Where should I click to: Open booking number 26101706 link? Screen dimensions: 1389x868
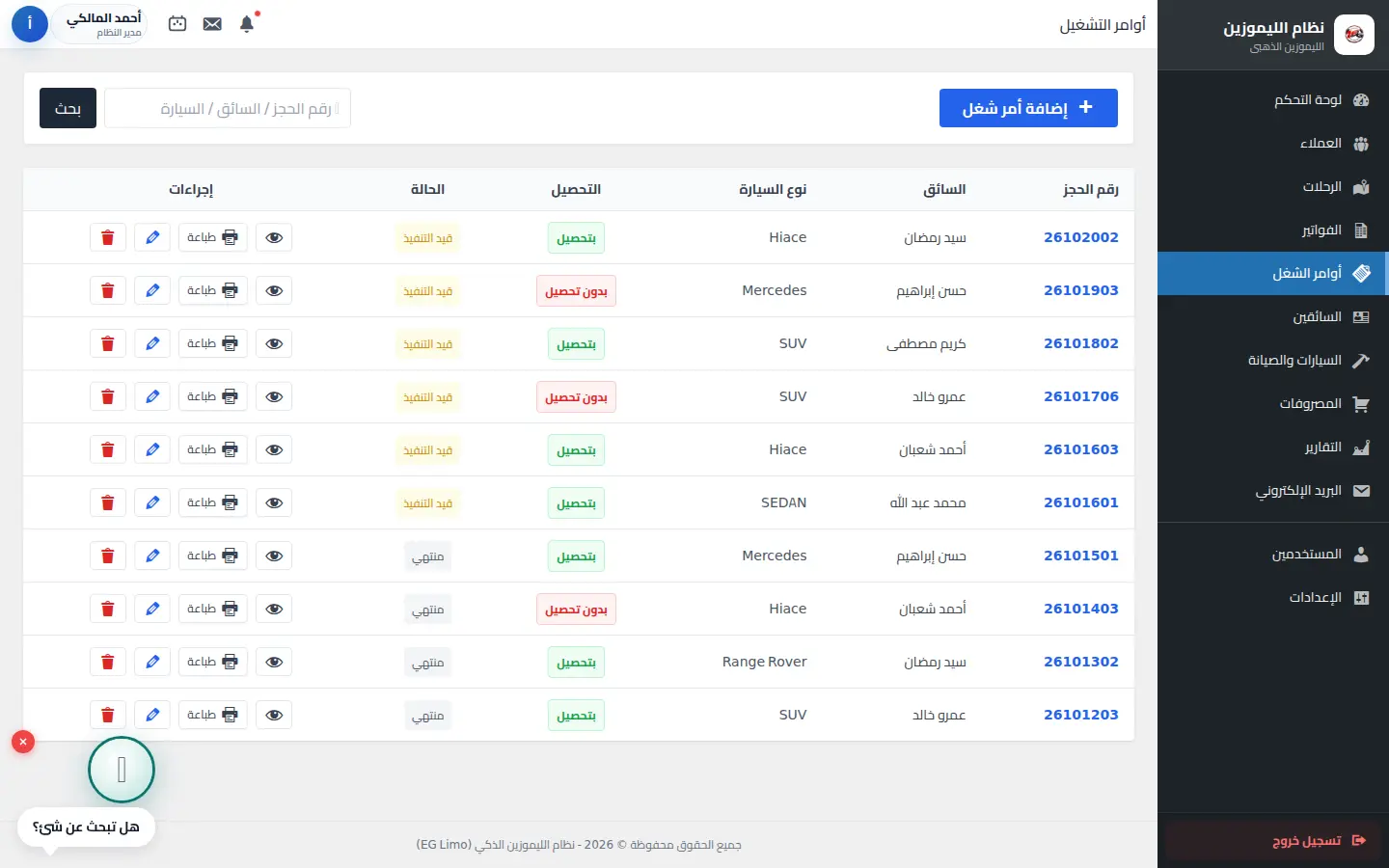(x=1081, y=396)
